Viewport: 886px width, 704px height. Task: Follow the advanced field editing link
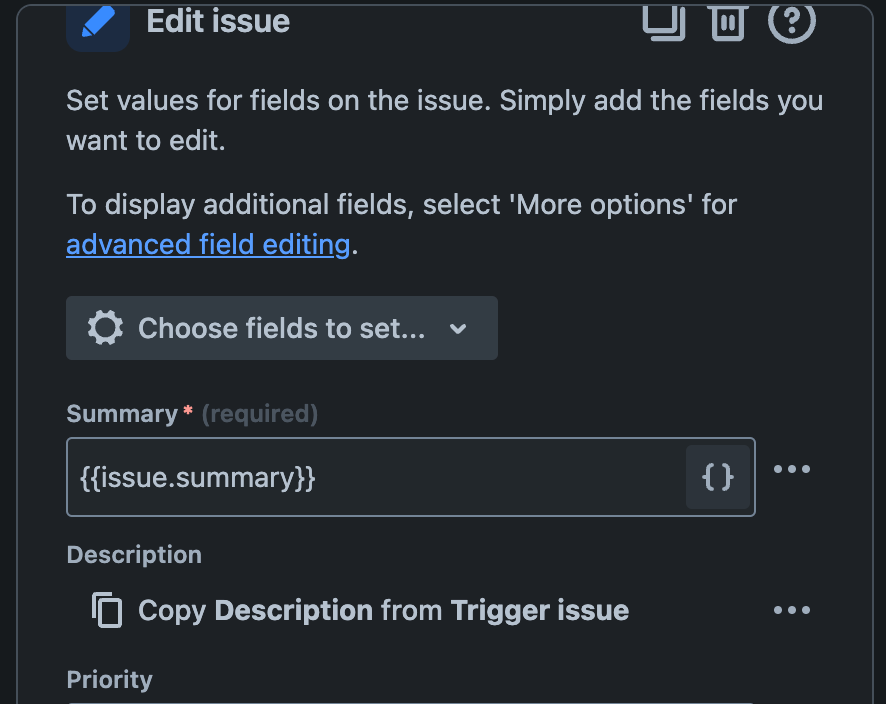tap(208, 245)
